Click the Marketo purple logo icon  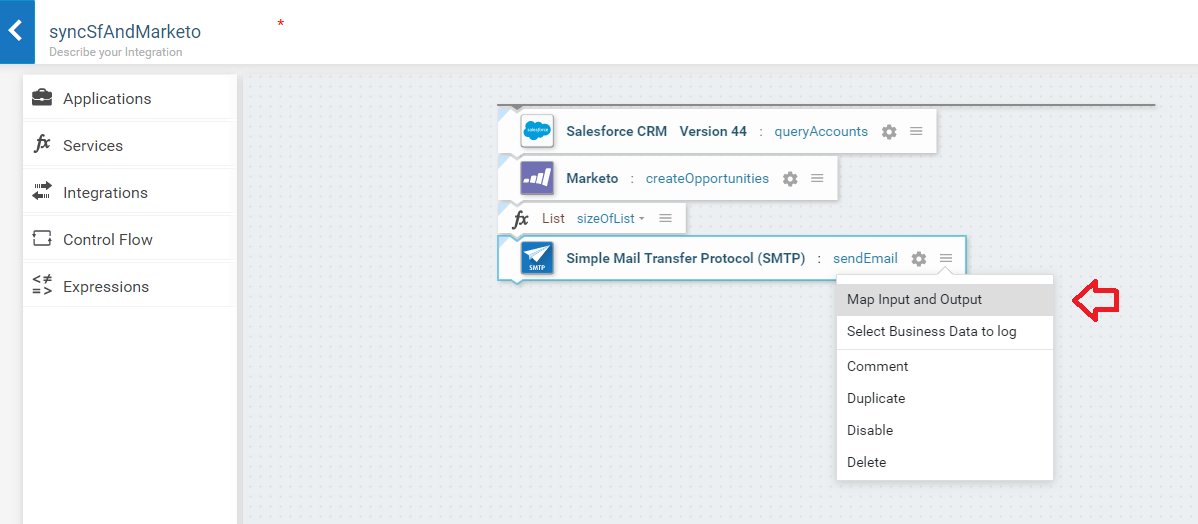pyautogui.click(x=537, y=178)
